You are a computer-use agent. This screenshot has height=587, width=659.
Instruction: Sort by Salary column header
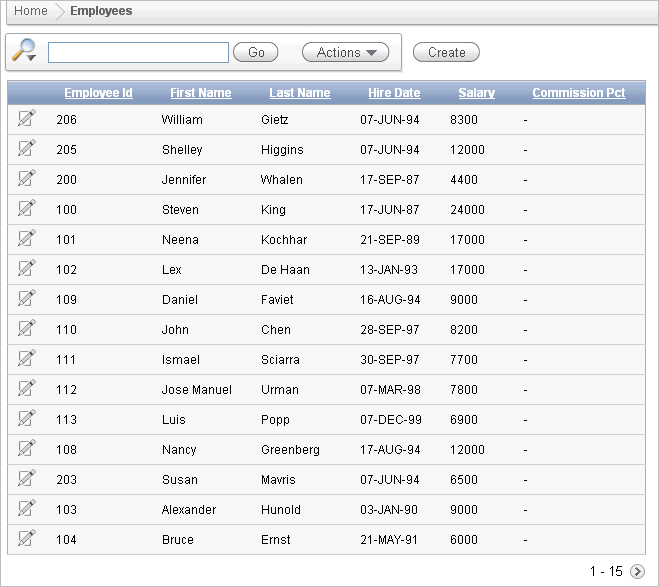(x=477, y=92)
